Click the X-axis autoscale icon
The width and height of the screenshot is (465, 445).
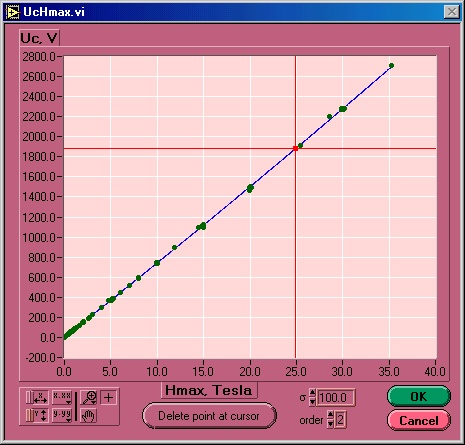pos(41,397)
